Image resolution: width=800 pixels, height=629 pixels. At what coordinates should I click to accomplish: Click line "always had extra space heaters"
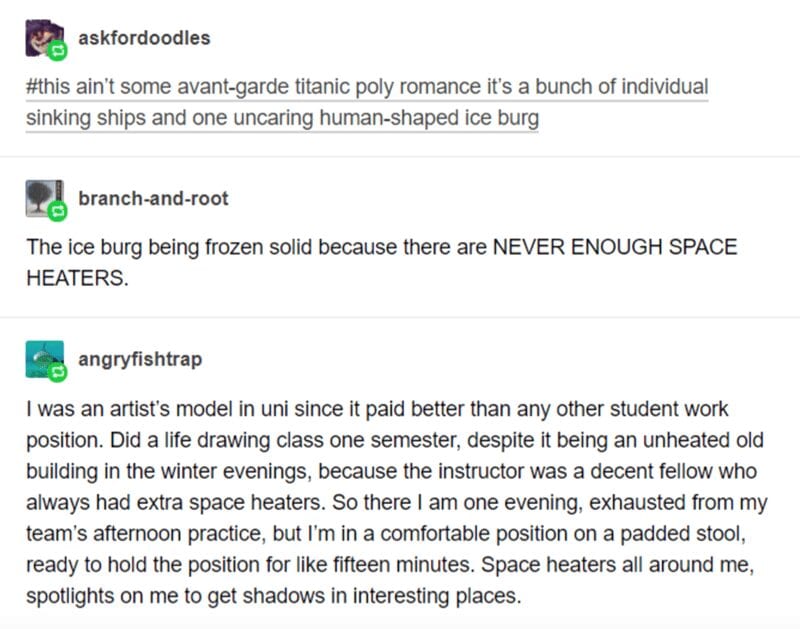click(x=396, y=502)
